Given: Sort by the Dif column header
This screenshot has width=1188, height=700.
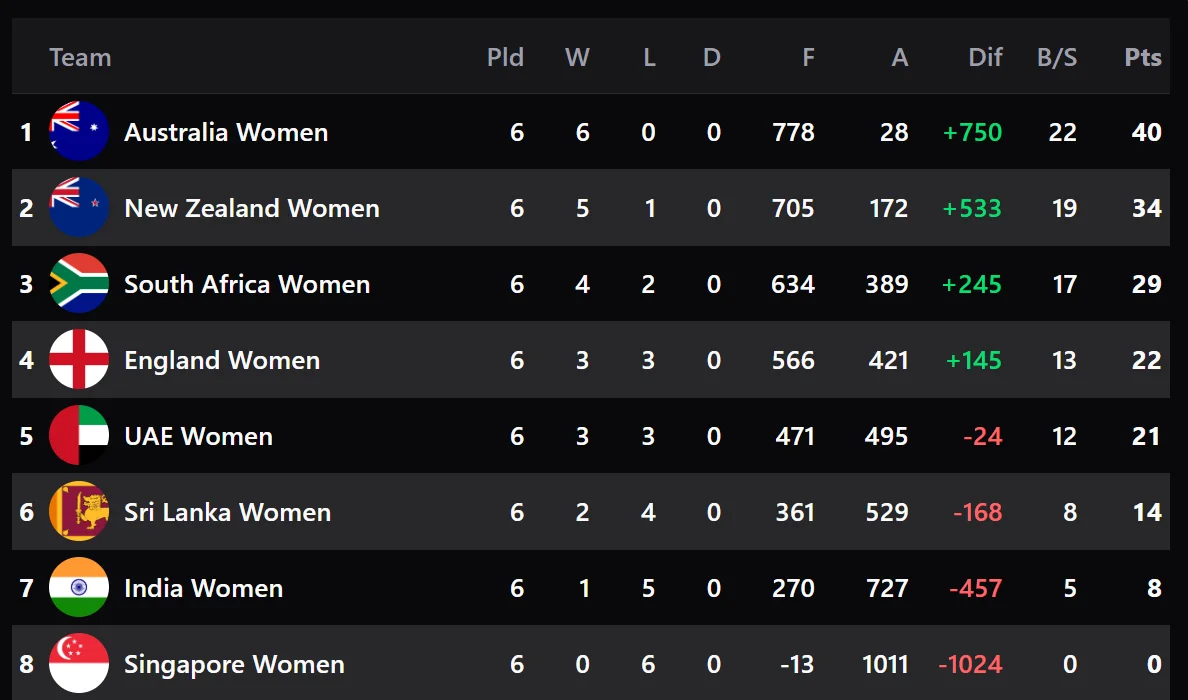Looking at the screenshot, I should (985, 57).
